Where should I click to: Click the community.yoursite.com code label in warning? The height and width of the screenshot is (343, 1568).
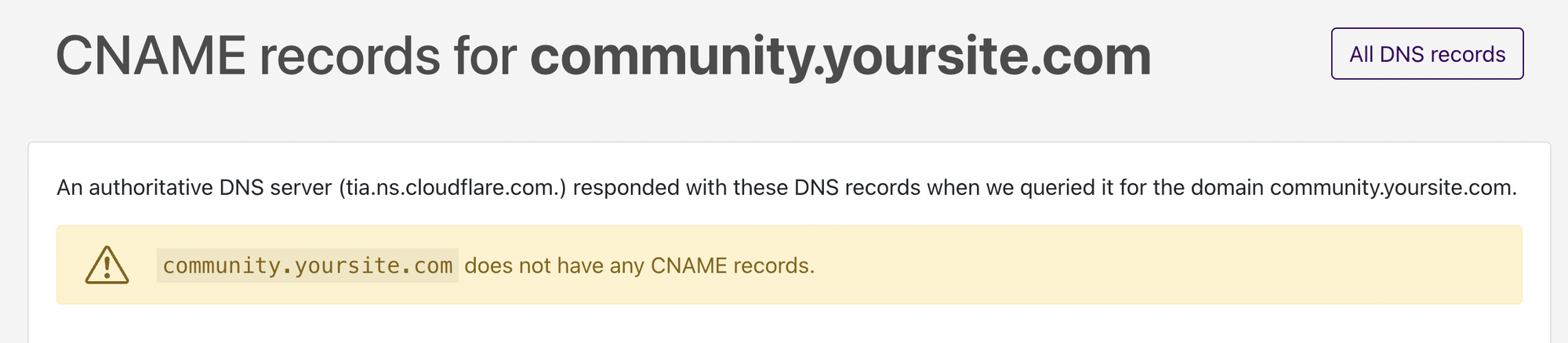(x=307, y=265)
